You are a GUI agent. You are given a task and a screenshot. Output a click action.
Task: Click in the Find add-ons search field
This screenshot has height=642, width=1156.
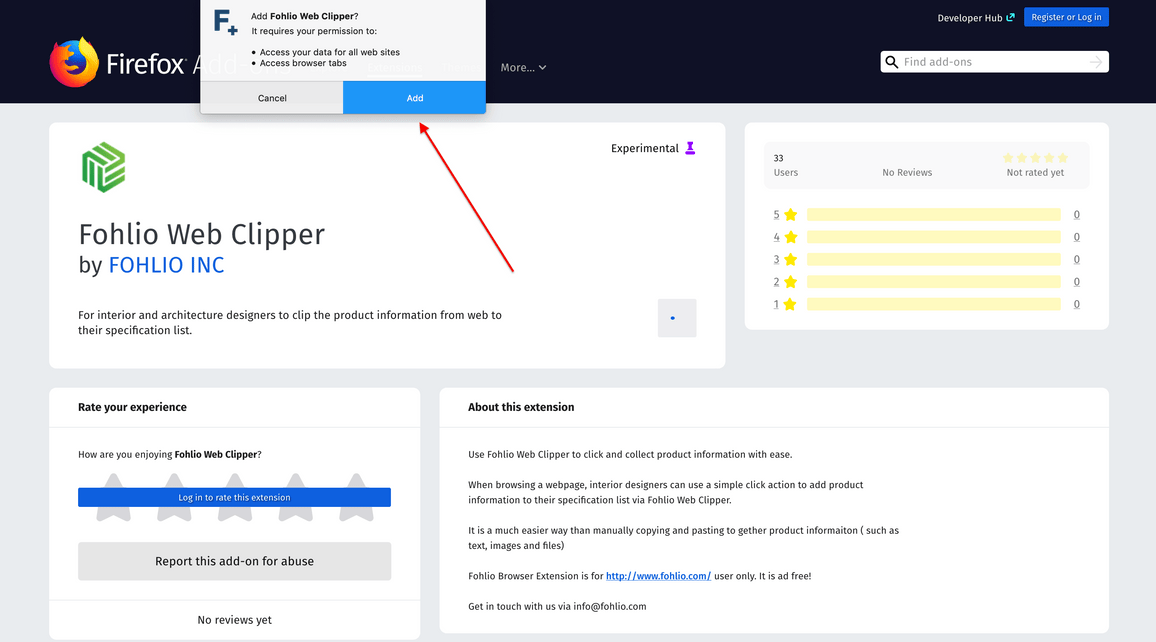(x=994, y=62)
